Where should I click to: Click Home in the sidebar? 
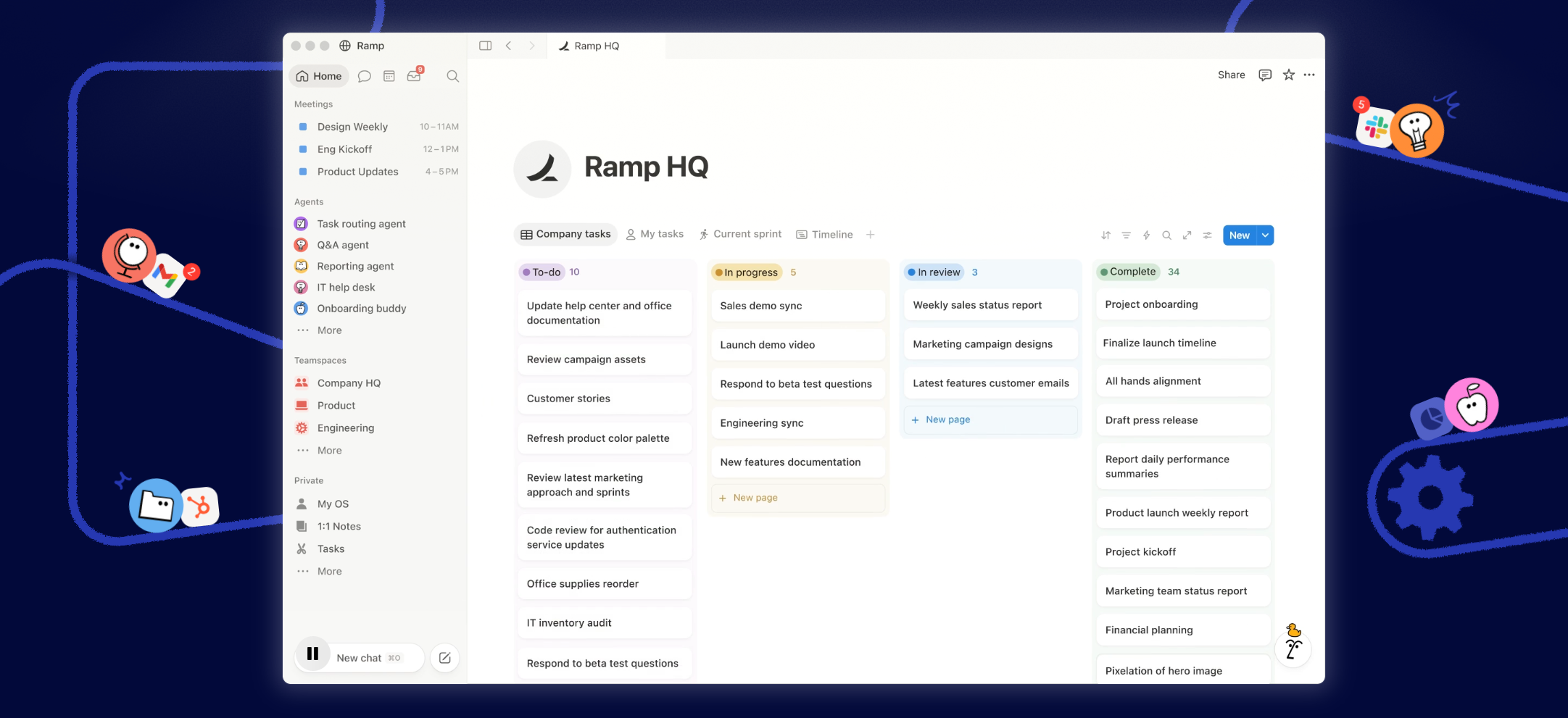tap(319, 76)
